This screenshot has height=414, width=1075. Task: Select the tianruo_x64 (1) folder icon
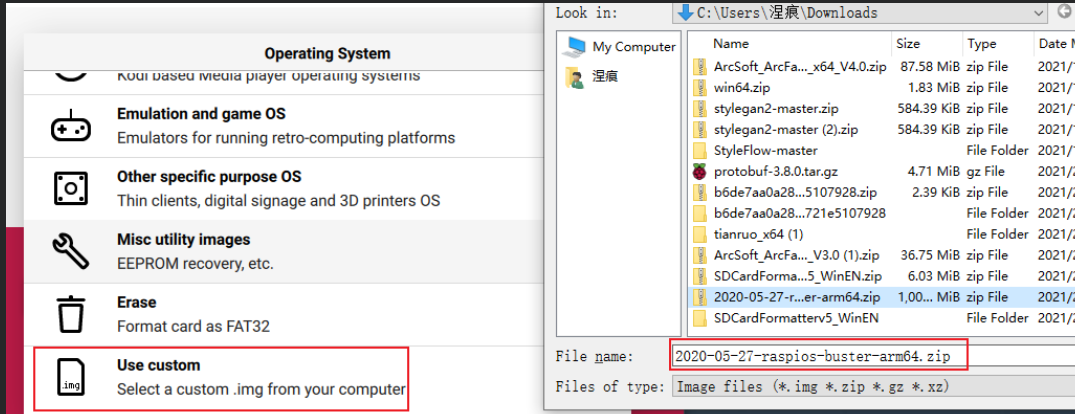(x=700, y=234)
